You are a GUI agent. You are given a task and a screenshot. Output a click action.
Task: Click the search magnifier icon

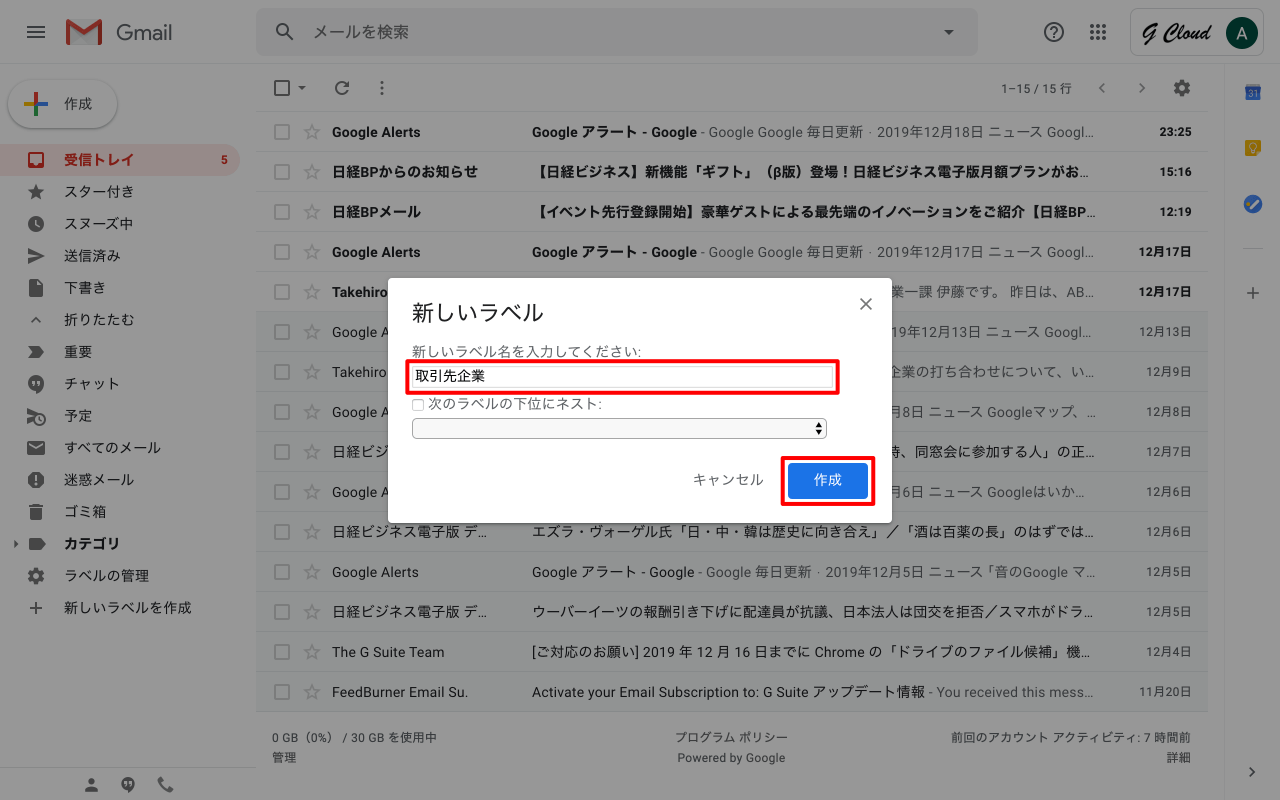pos(285,32)
